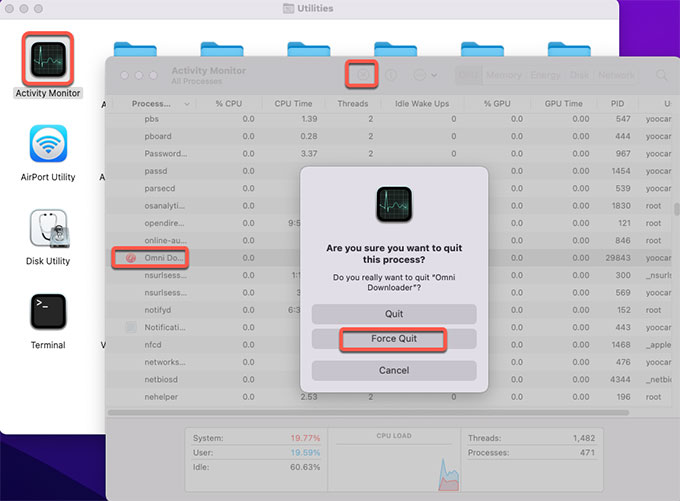Screen dimensions: 680x501
Task: Switch to the Network tab
Action: (616, 75)
